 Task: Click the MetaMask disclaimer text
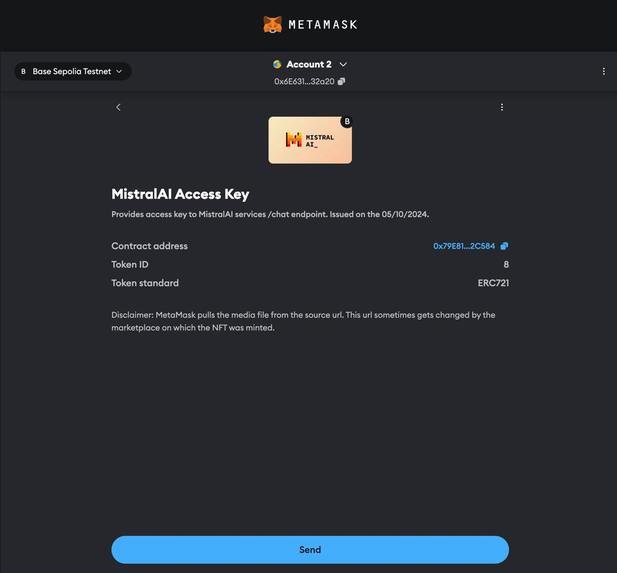(303, 321)
